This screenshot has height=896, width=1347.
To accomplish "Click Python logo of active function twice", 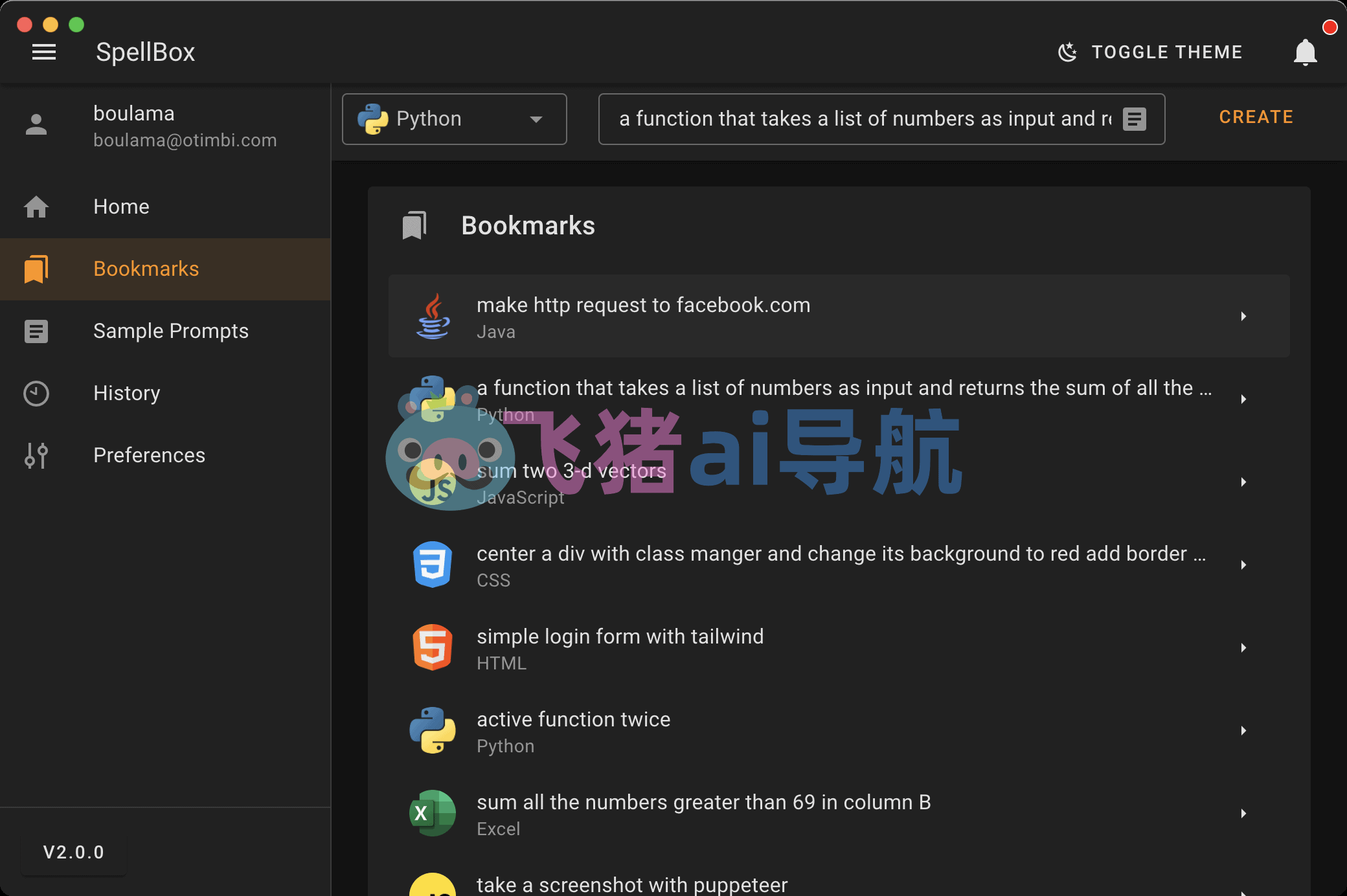I will pyautogui.click(x=433, y=730).
